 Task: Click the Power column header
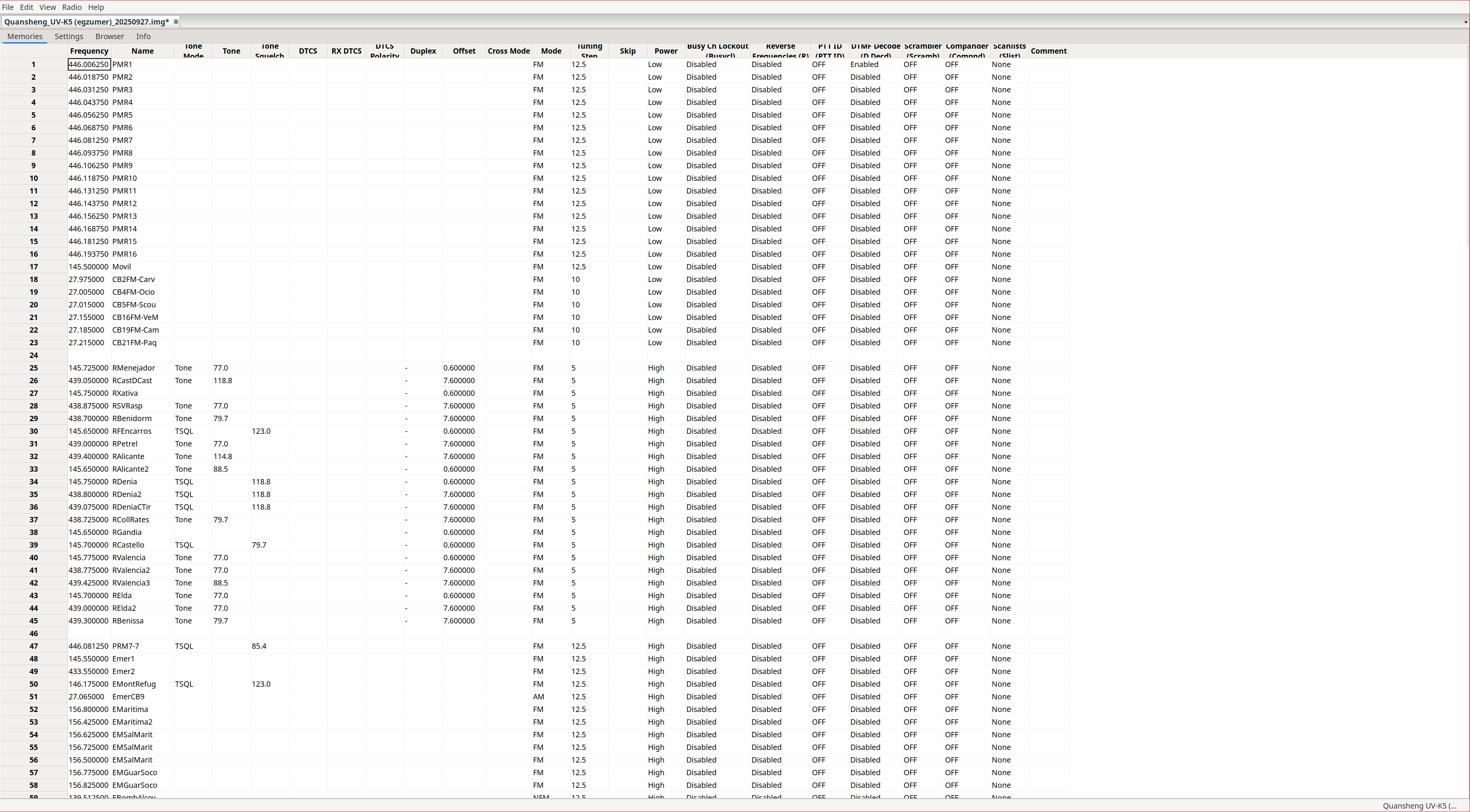pyautogui.click(x=665, y=51)
